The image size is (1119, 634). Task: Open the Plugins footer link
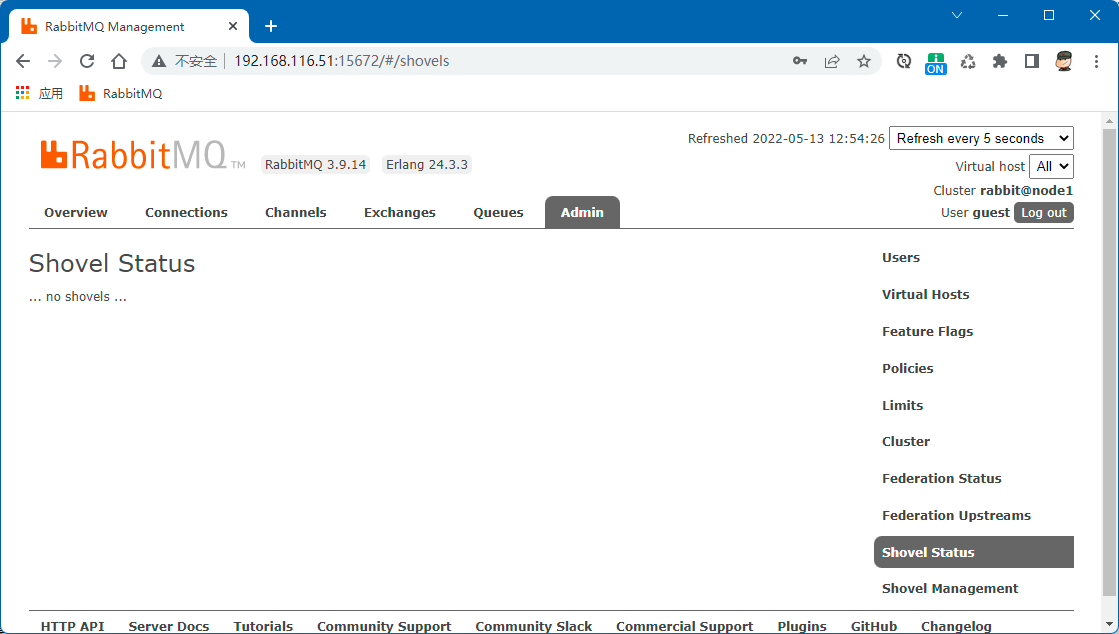[802, 626]
